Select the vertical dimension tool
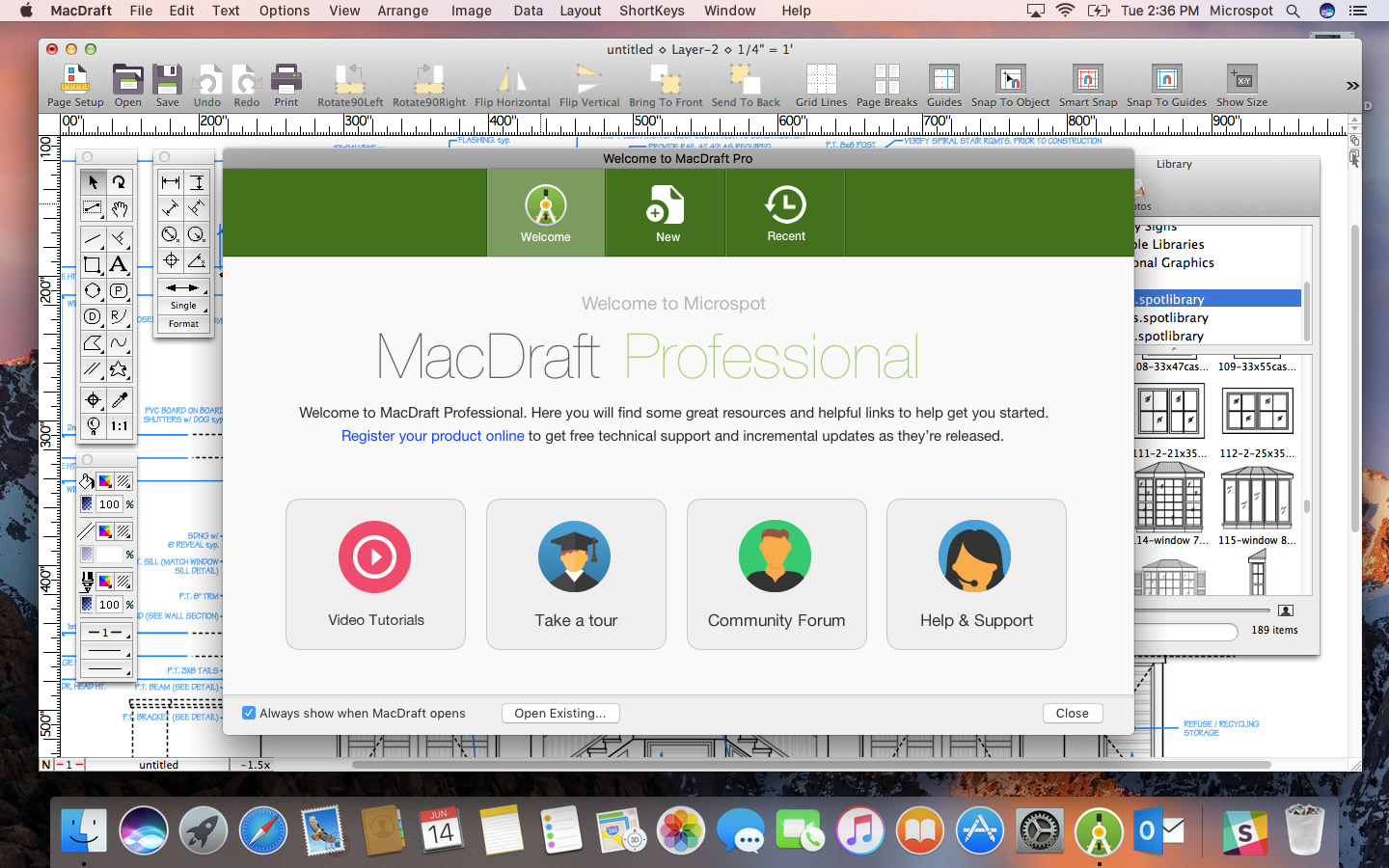 (197, 181)
